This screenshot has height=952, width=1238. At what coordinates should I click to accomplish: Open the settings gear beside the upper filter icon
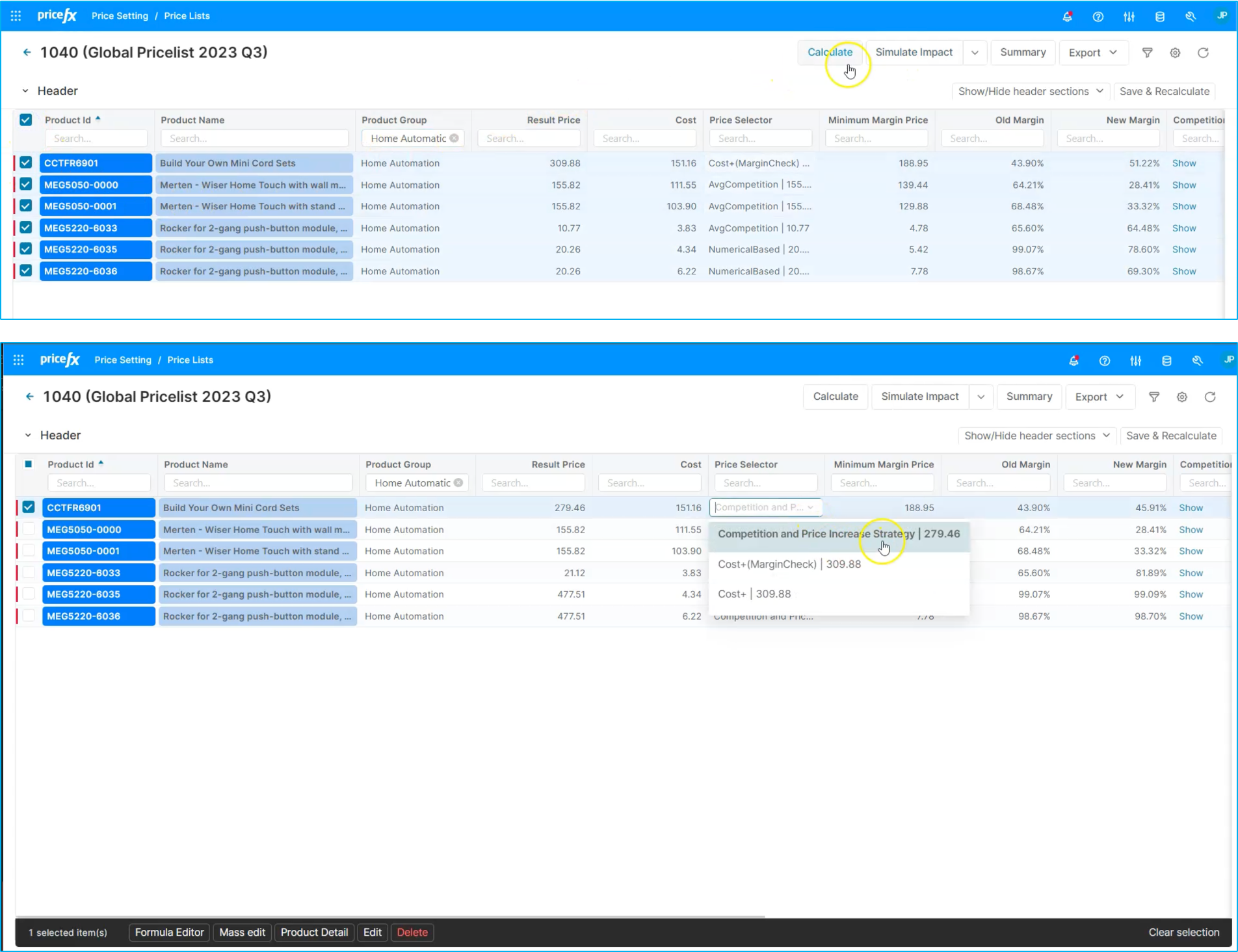click(1175, 53)
